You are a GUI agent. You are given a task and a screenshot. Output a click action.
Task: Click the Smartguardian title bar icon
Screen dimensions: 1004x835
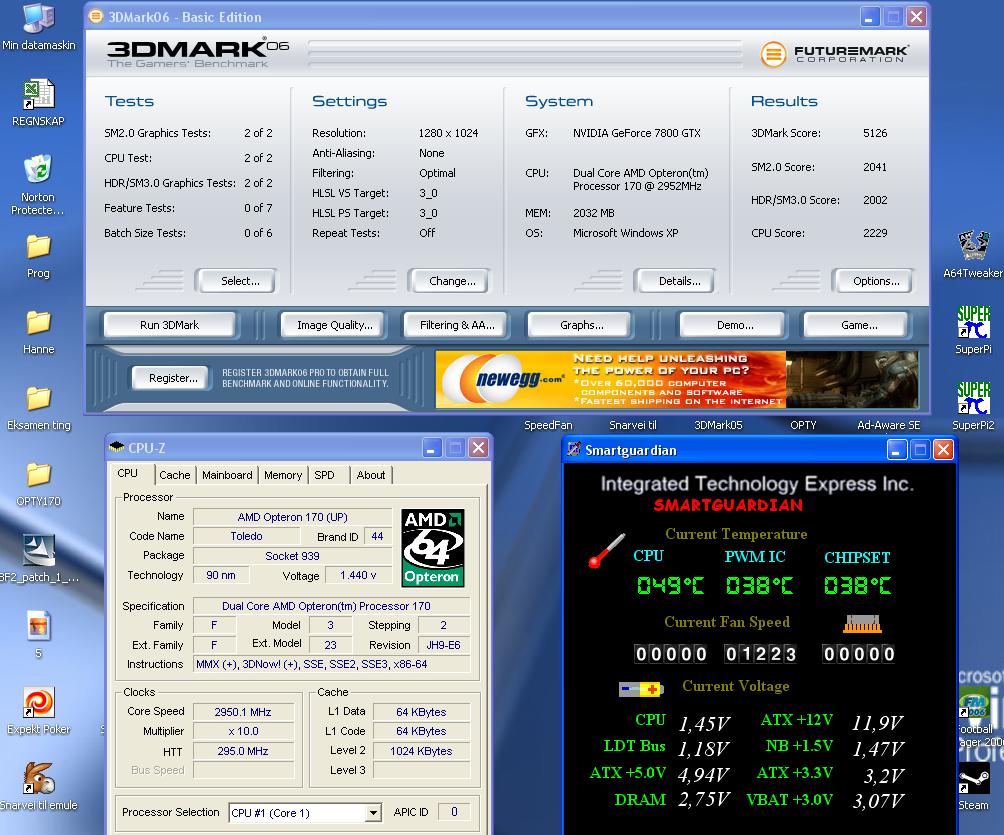(574, 450)
